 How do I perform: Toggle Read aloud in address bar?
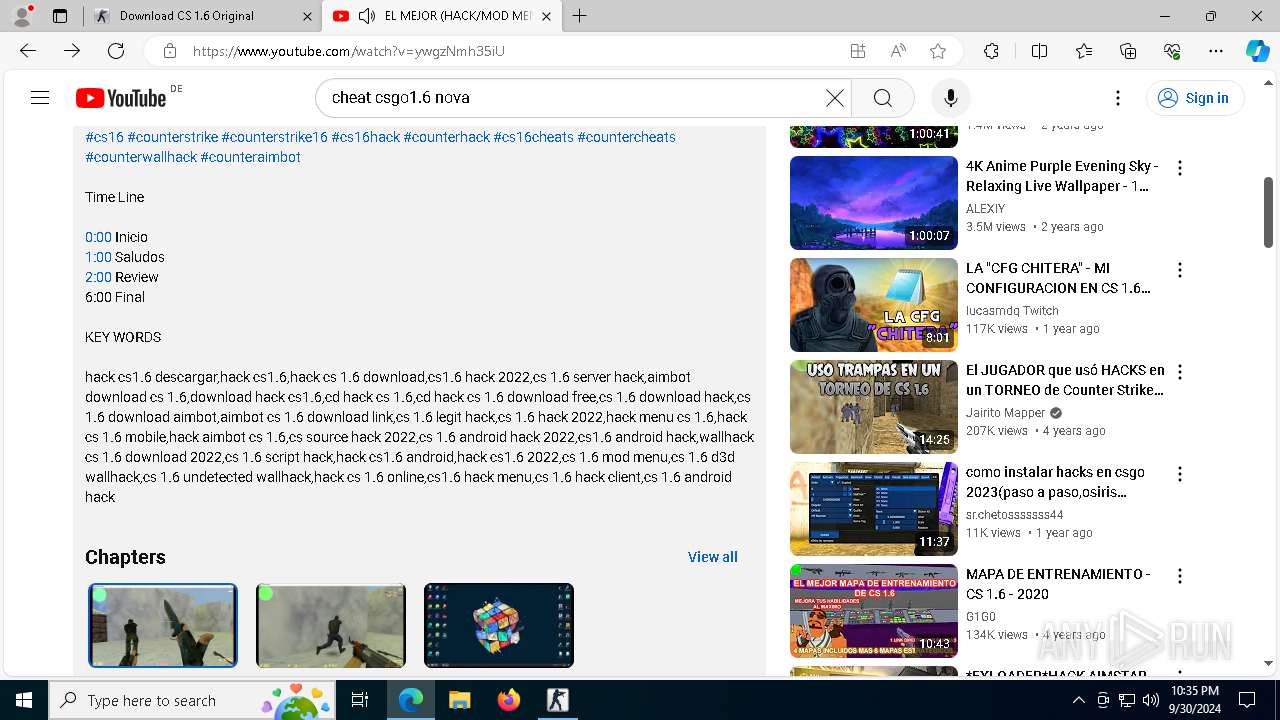coord(898,51)
